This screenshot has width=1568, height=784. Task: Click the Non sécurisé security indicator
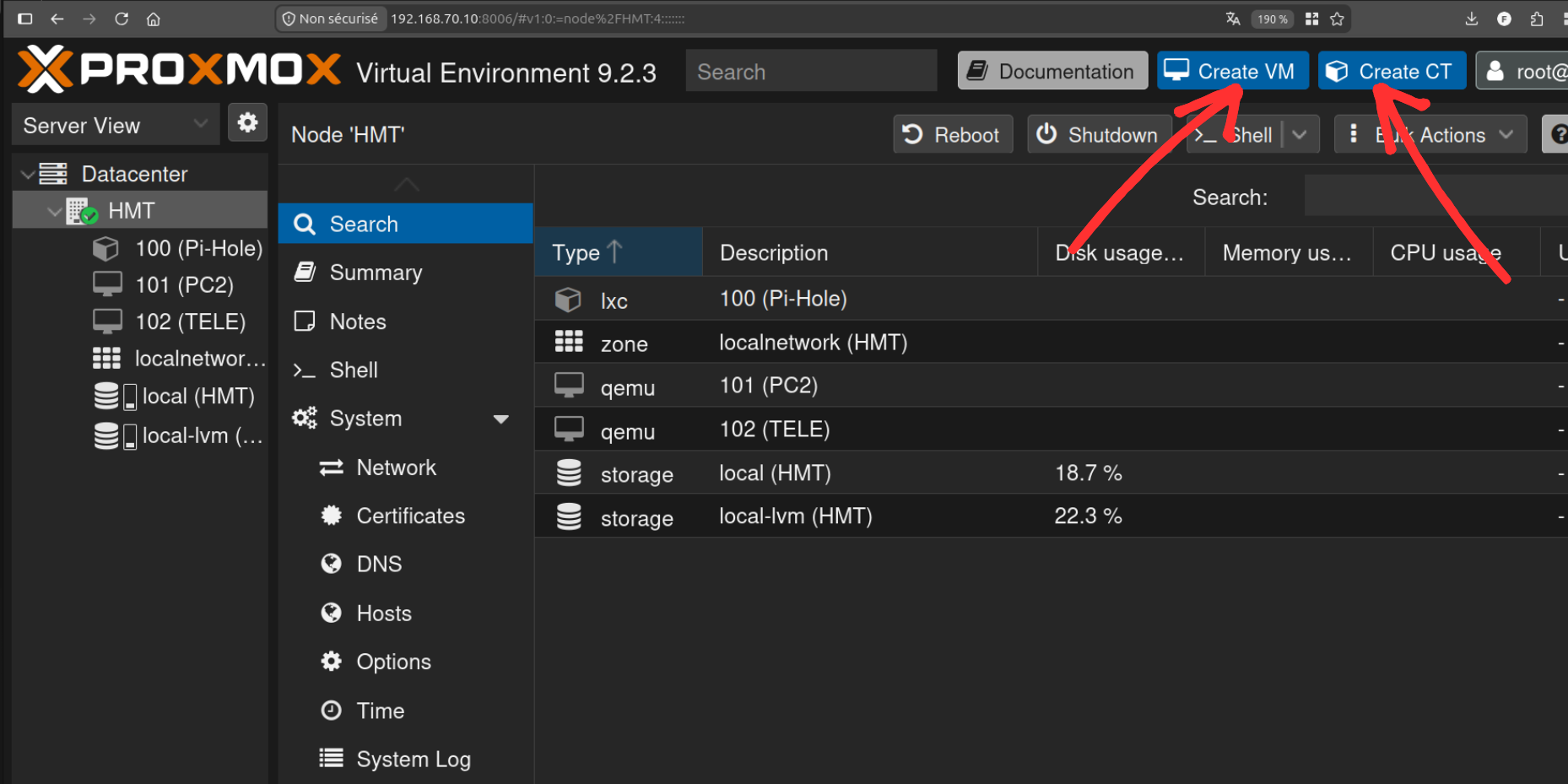[x=331, y=19]
